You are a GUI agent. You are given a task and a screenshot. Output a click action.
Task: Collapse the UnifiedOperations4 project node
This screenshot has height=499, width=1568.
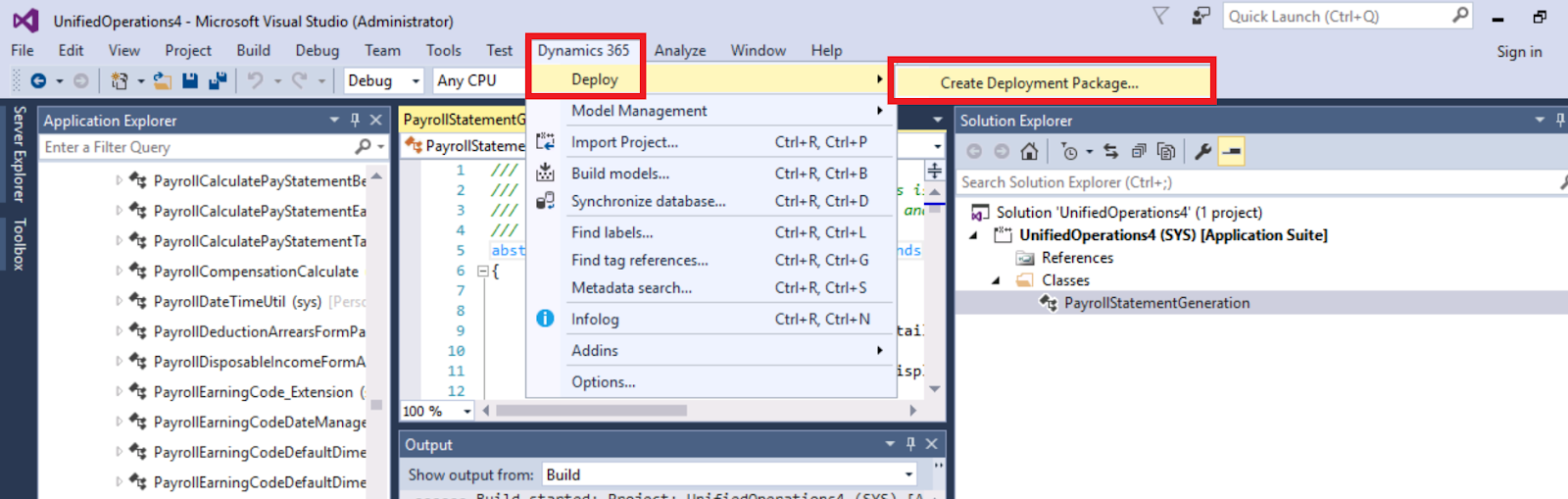coord(974,235)
